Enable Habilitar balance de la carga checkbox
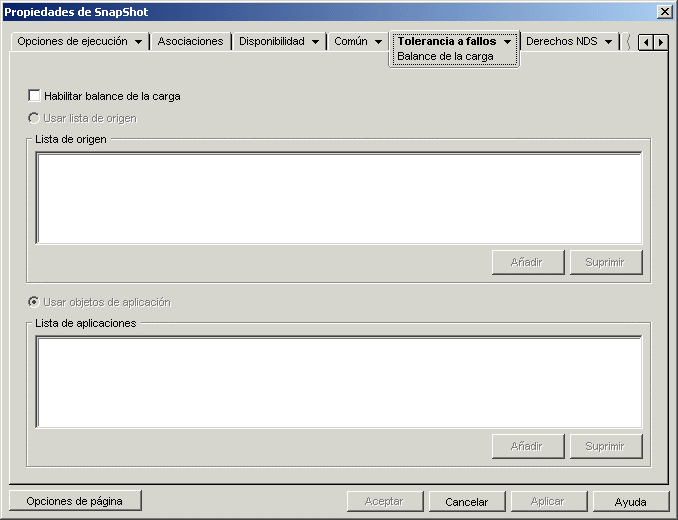The image size is (678, 520). [x=34, y=96]
